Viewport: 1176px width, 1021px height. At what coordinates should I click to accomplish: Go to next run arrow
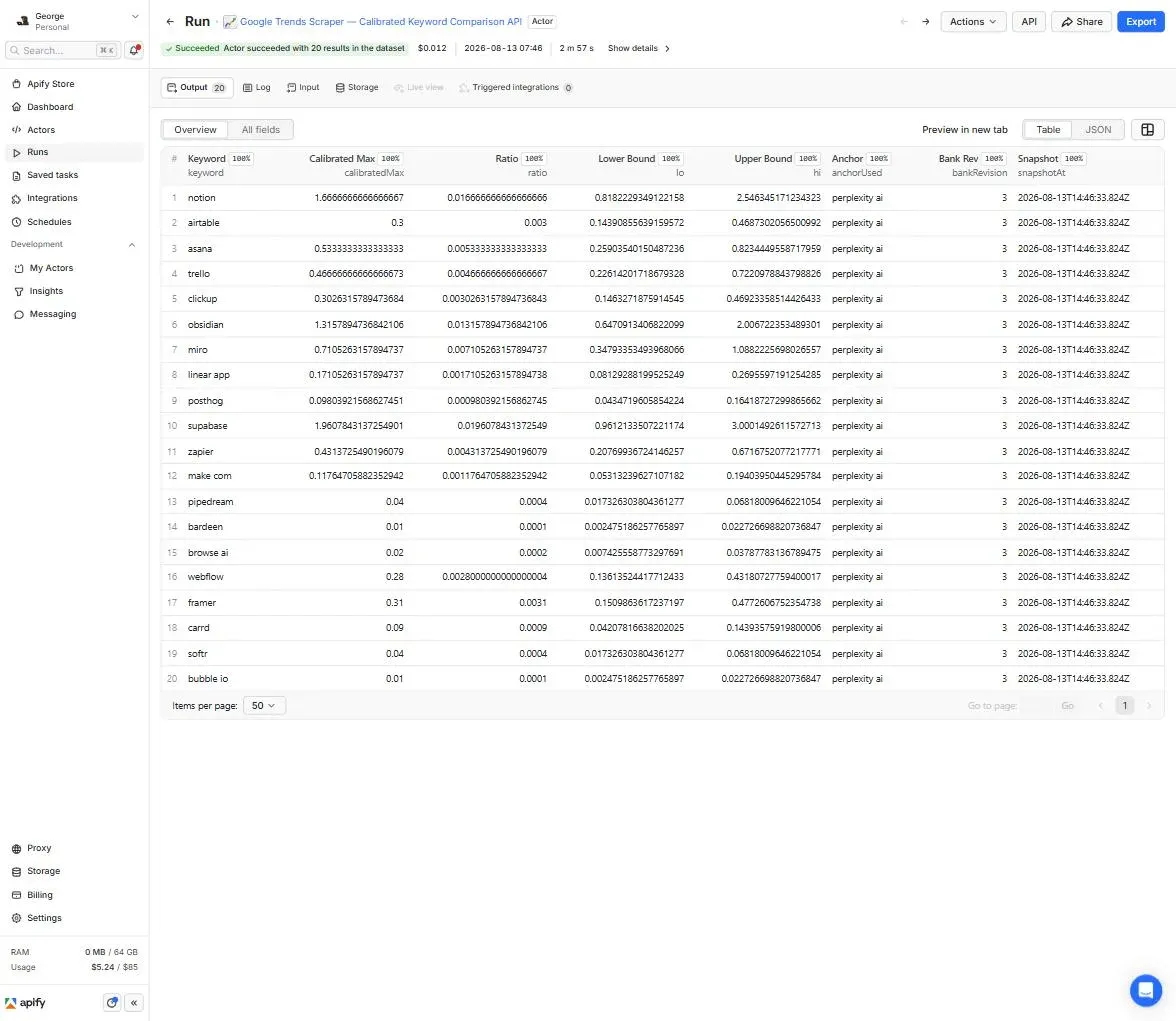point(926,22)
